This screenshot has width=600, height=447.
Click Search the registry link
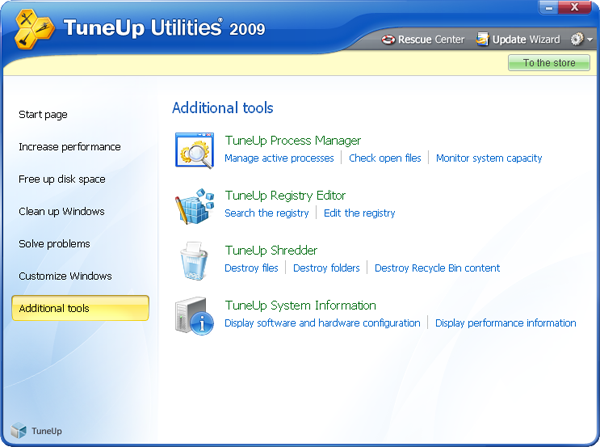[x=267, y=213]
